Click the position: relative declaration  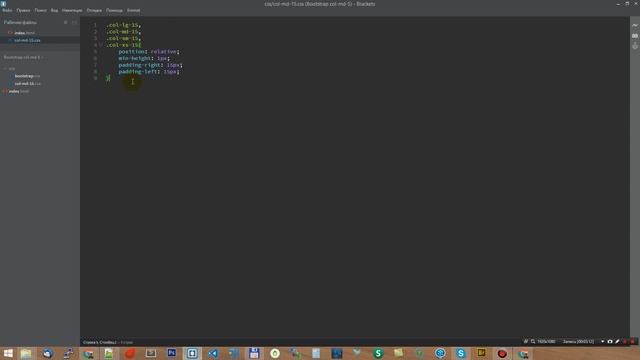coord(149,52)
